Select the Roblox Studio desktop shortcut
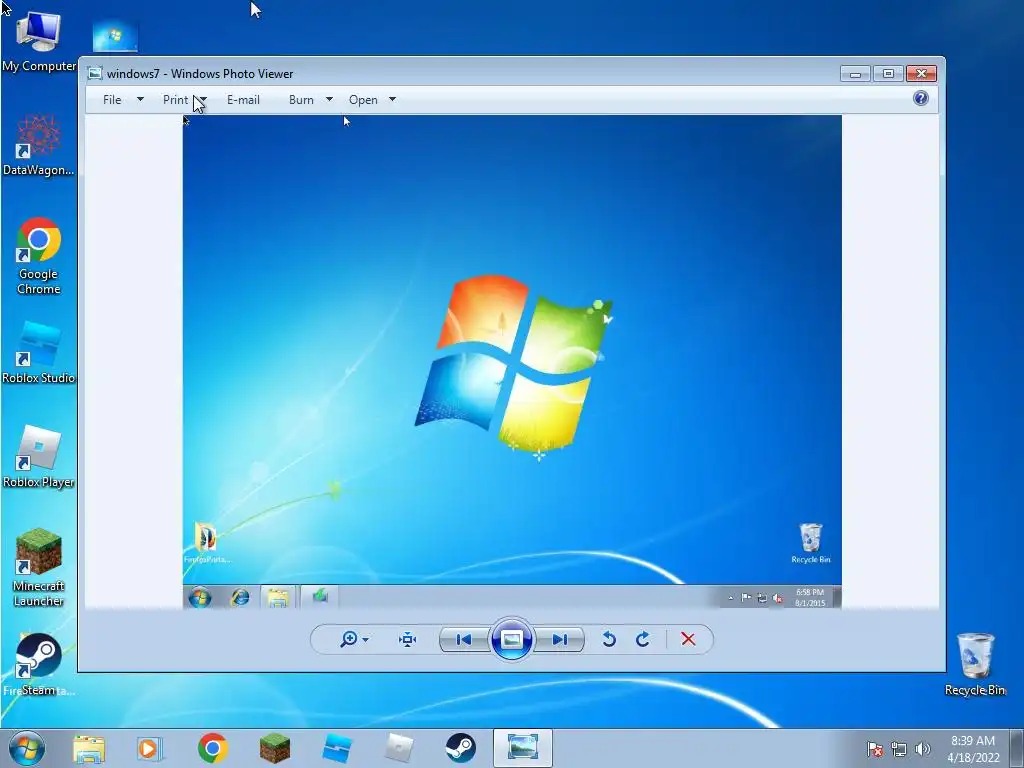This screenshot has width=1024, height=768. point(39,353)
